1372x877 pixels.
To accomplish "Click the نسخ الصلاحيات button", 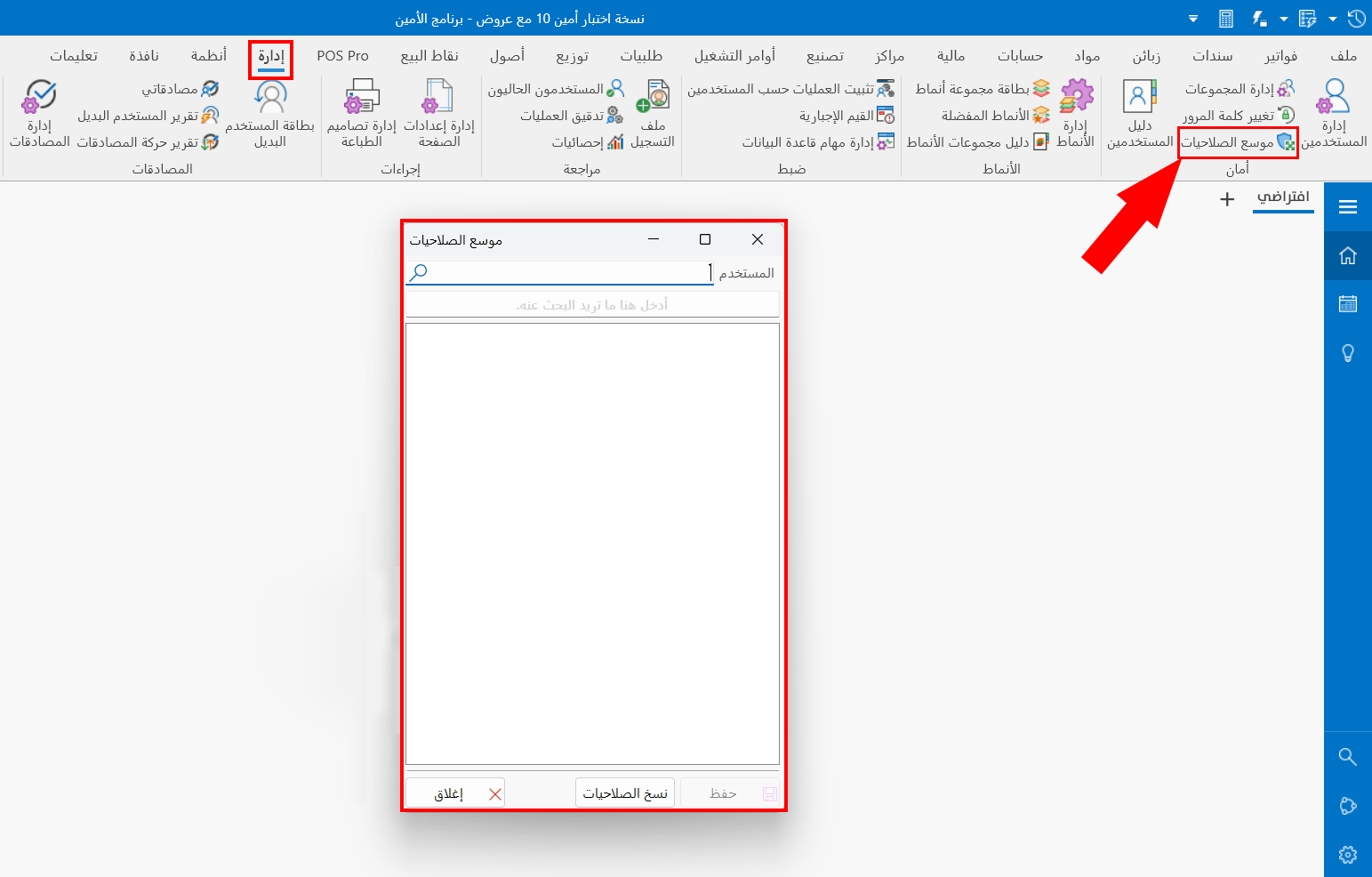I will point(625,792).
